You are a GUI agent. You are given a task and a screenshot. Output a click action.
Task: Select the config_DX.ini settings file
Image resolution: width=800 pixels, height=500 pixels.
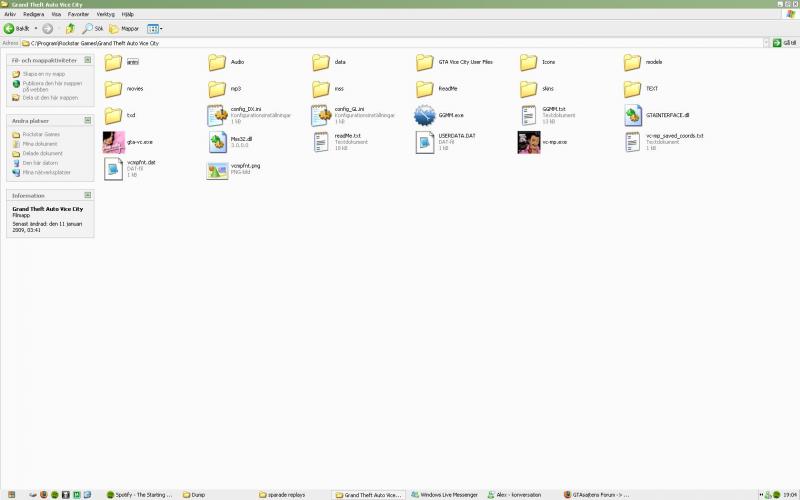(x=217, y=115)
